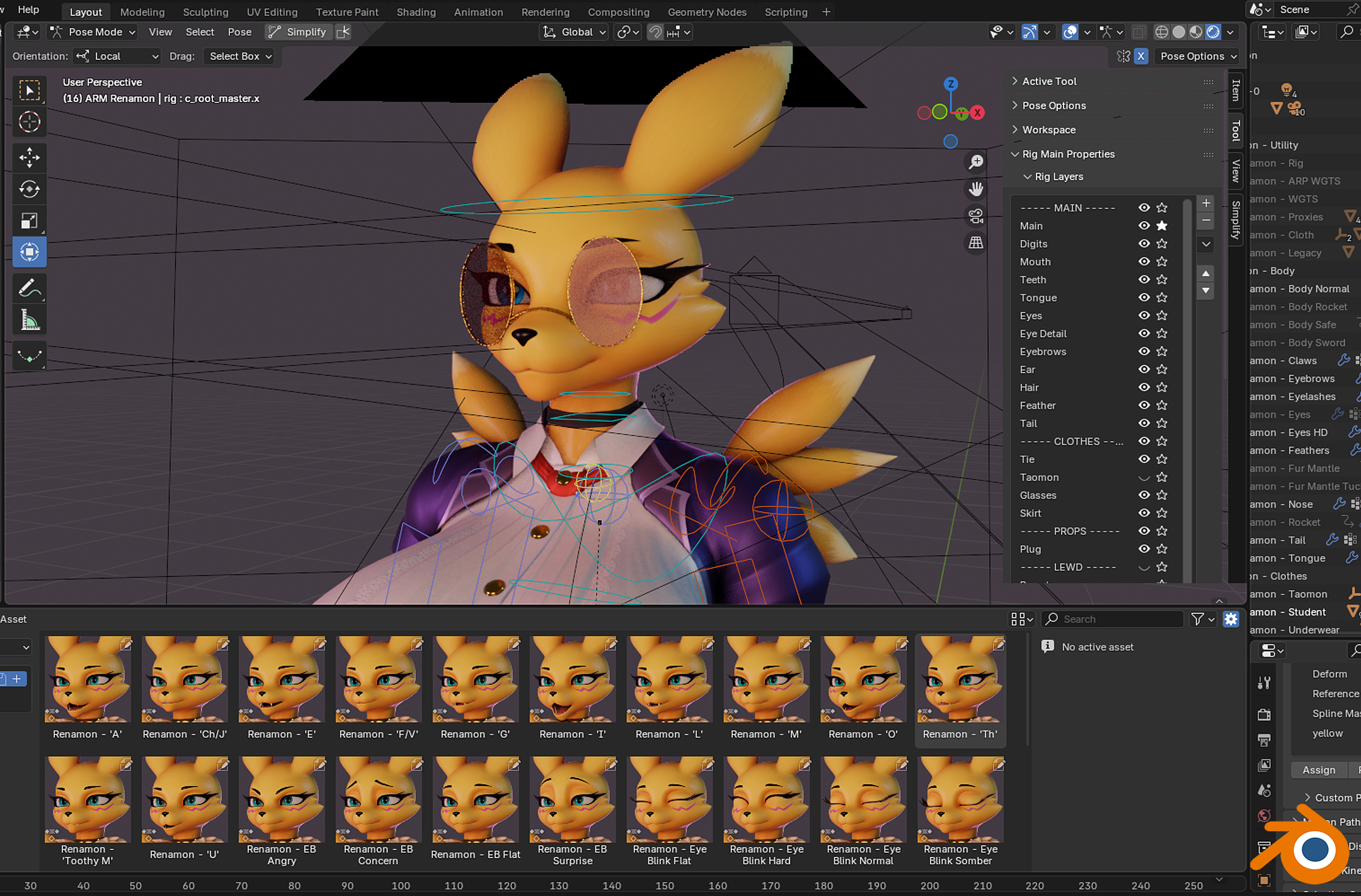Image resolution: width=1361 pixels, height=896 pixels.
Task: Select the Measure tool
Action: click(30, 319)
